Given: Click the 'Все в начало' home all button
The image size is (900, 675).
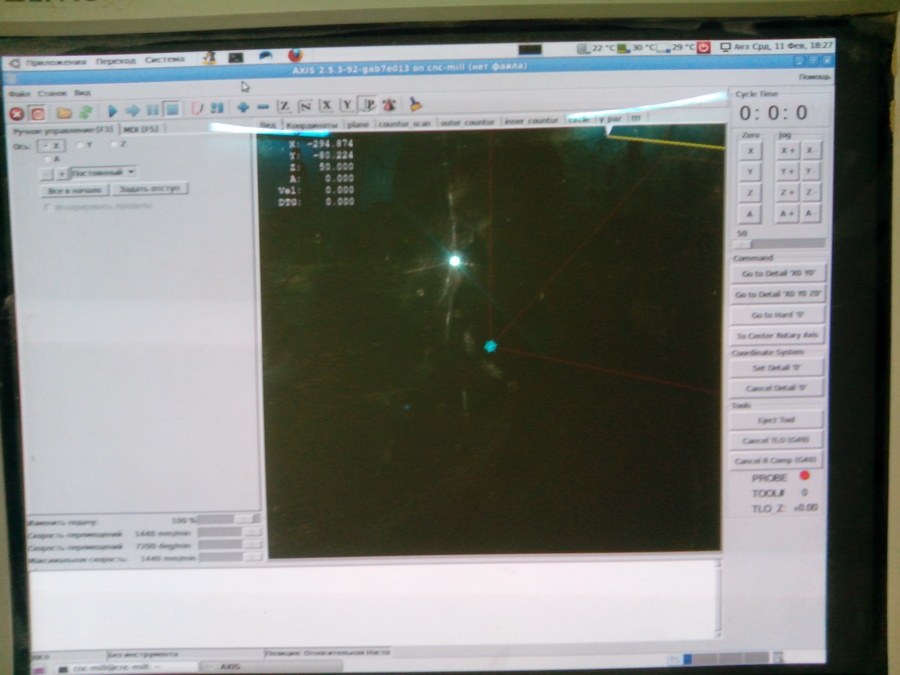Looking at the screenshot, I should [74, 190].
